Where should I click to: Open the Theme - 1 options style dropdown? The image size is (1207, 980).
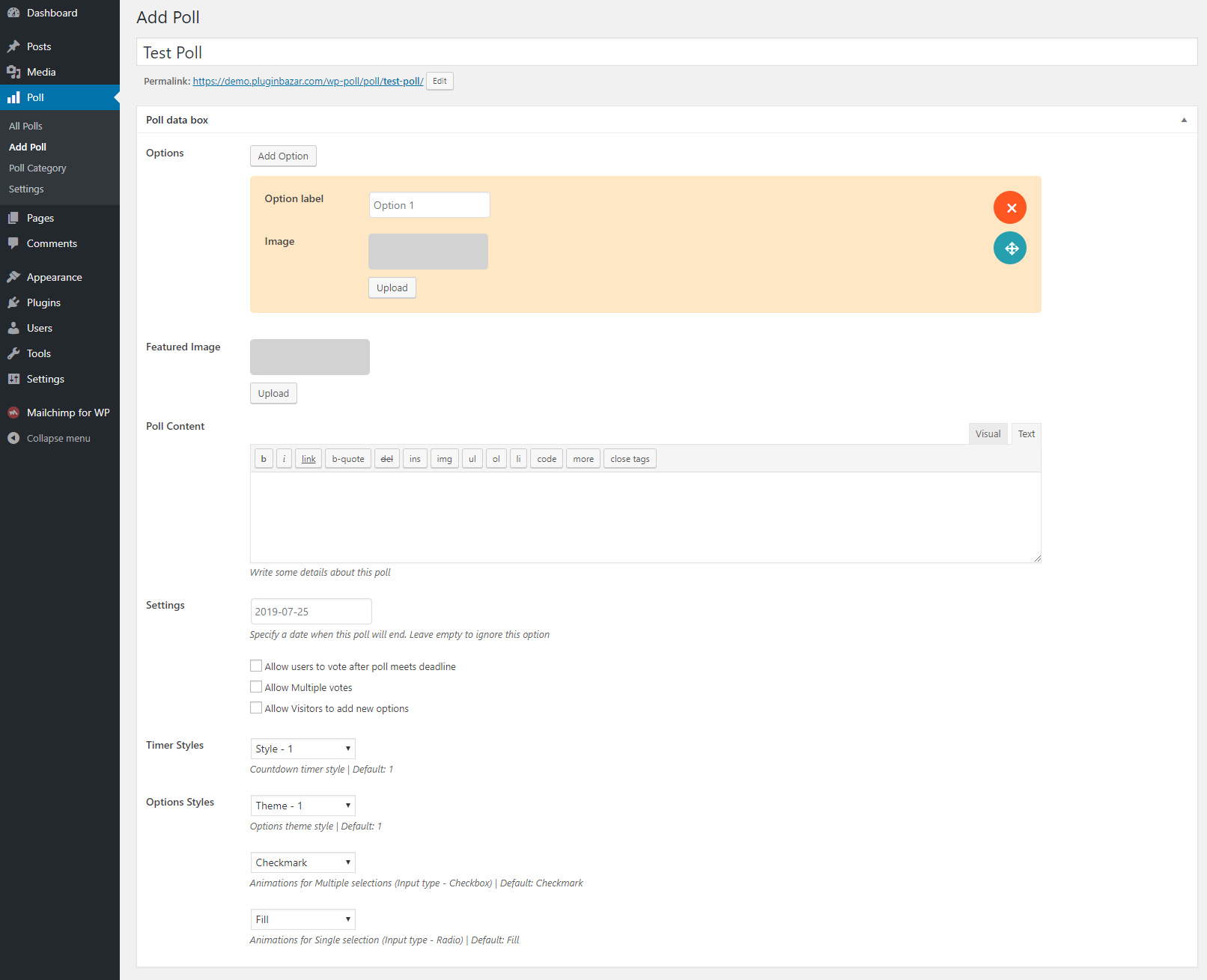(302, 806)
